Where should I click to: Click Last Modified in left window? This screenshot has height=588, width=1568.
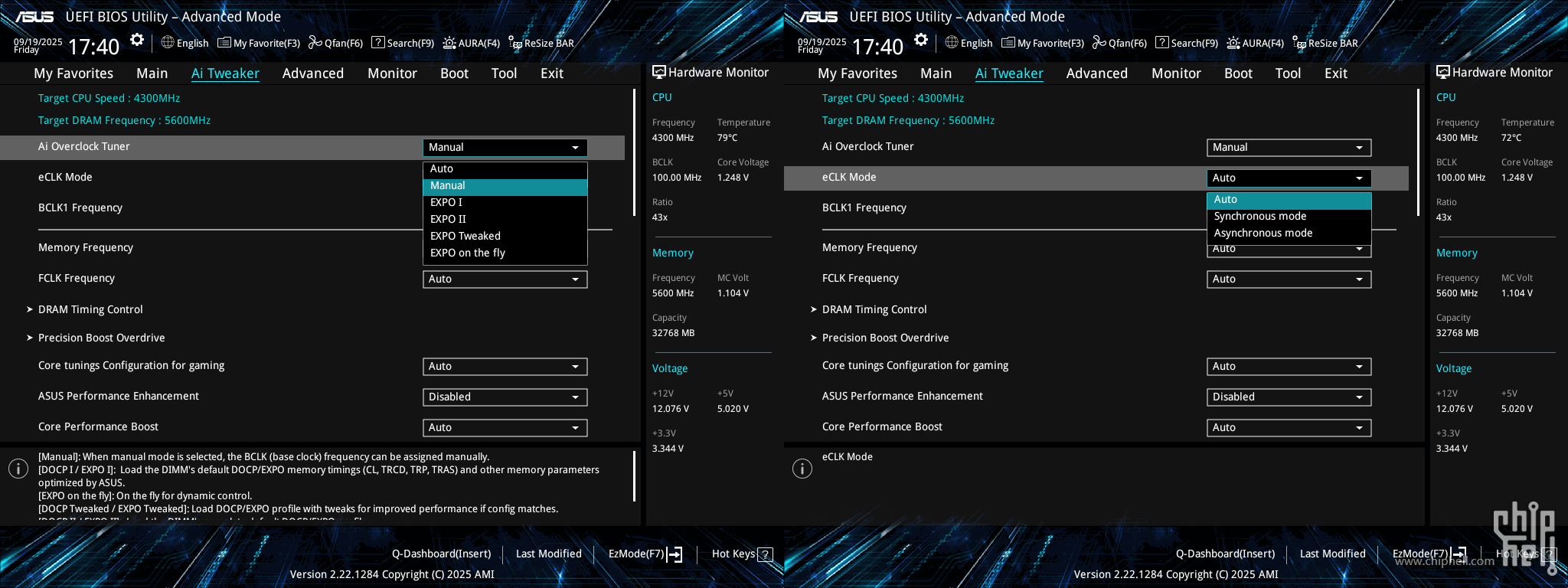pyautogui.click(x=549, y=554)
